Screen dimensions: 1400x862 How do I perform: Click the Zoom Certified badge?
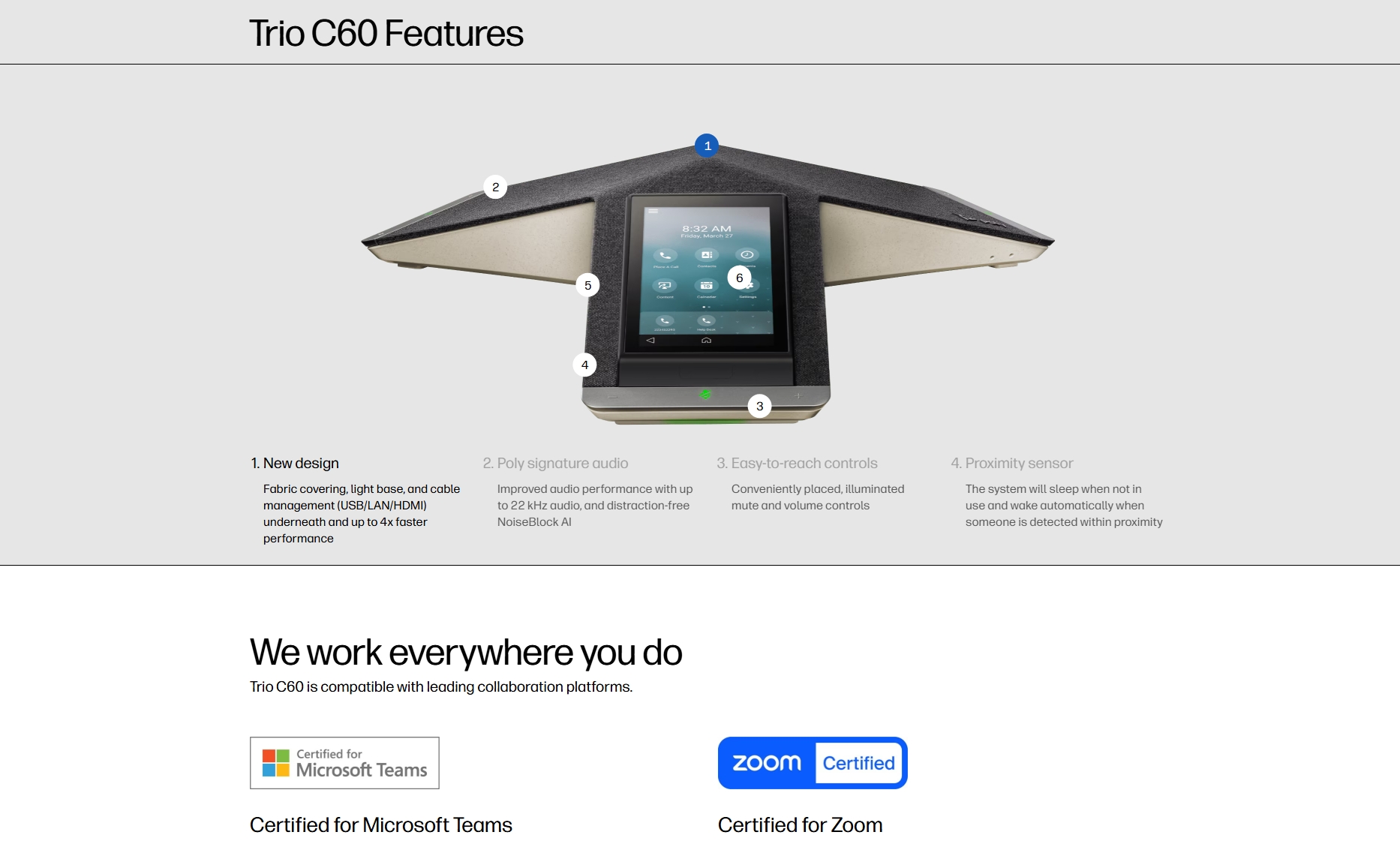813,762
